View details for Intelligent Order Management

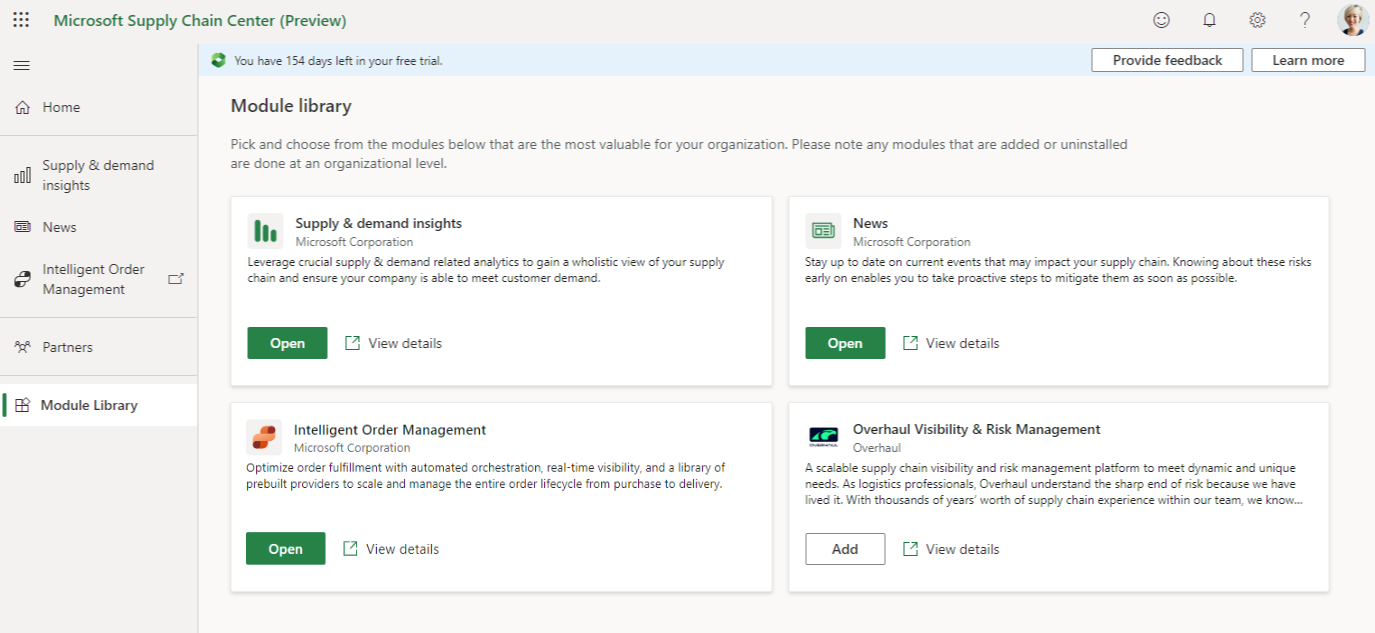pos(391,549)
